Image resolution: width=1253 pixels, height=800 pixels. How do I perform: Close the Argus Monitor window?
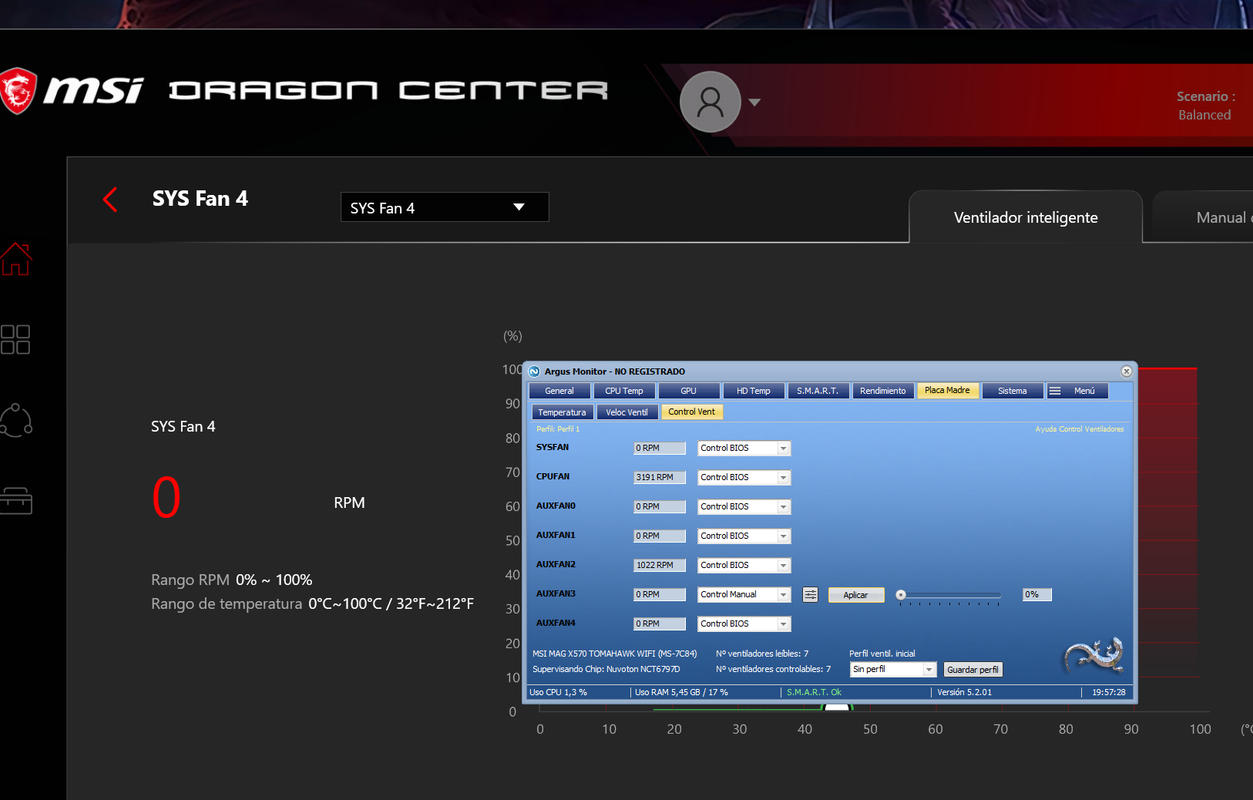(1126, 371)
